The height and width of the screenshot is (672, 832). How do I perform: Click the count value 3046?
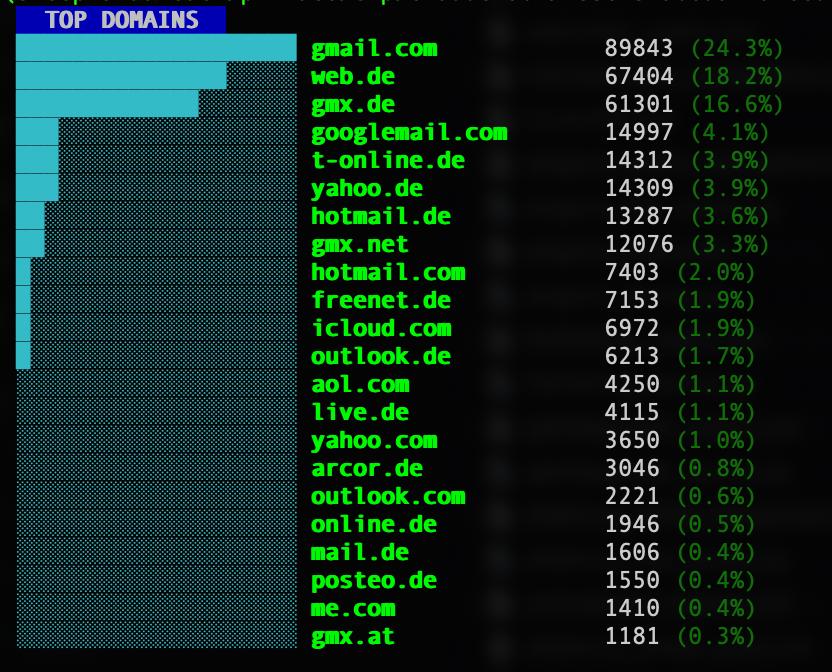click(x=632, y=468)
